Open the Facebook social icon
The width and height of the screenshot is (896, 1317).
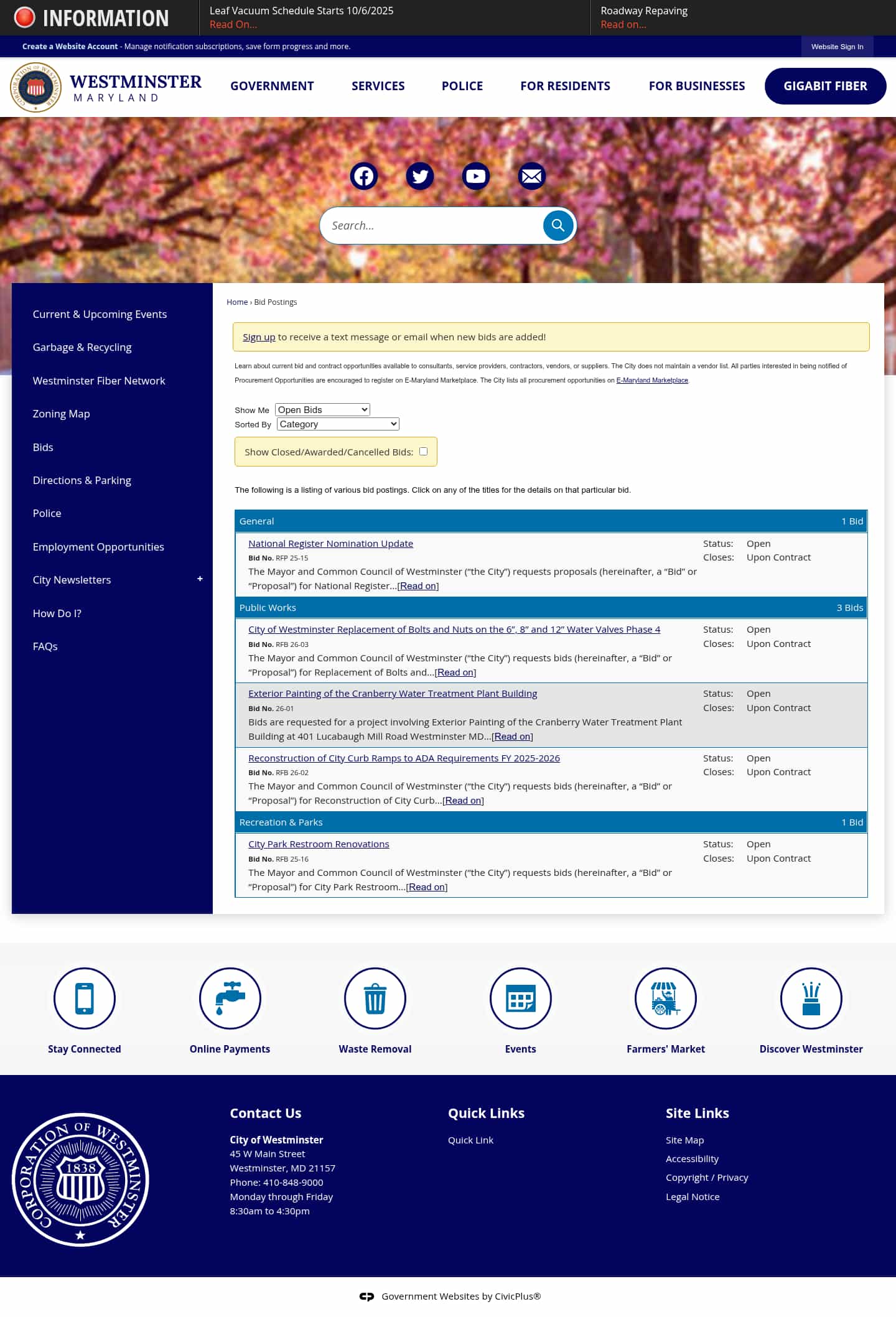click(364, 177)
